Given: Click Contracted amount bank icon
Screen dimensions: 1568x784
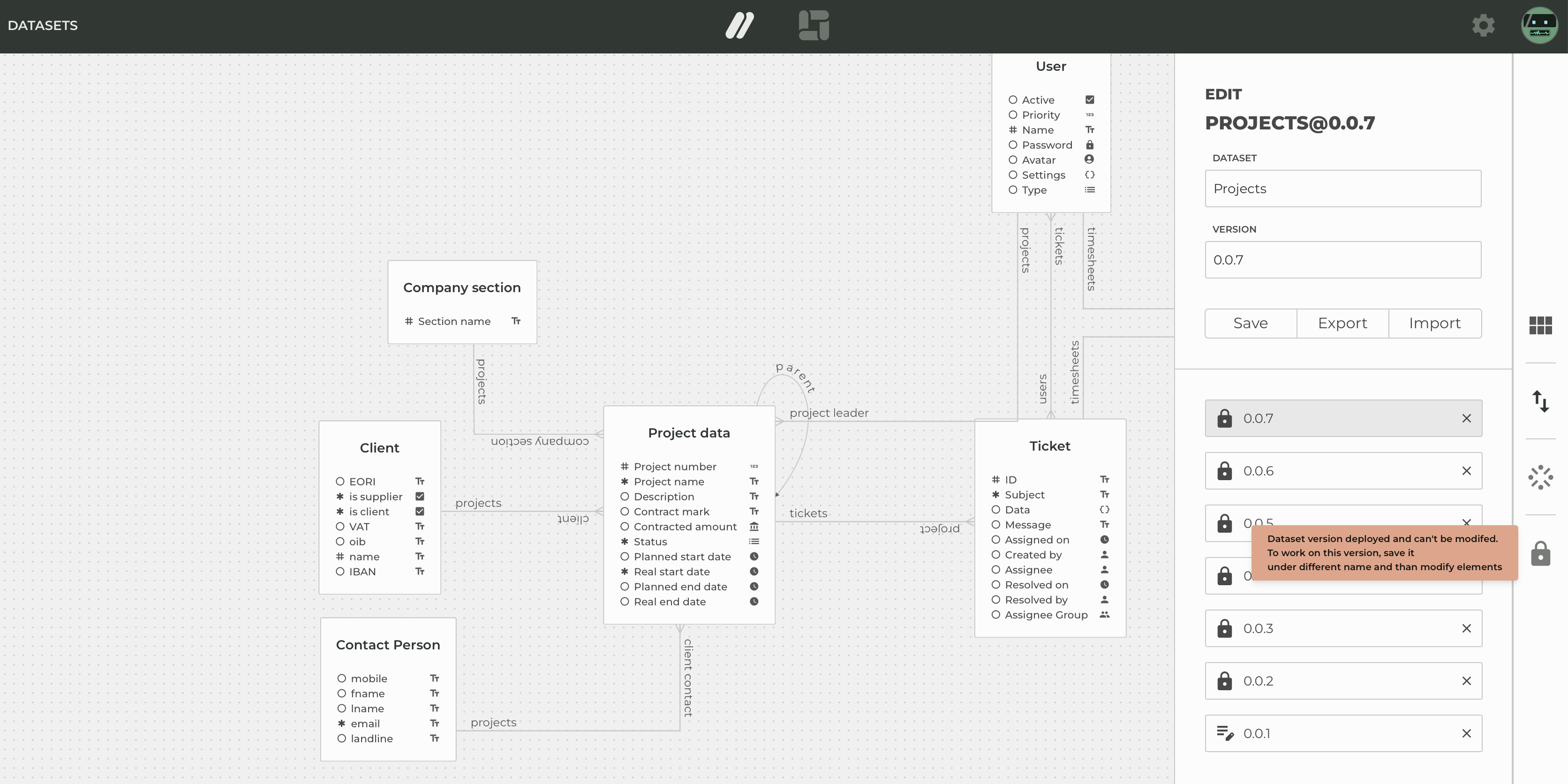Looking at the screenshot, I should click(754, 526).
